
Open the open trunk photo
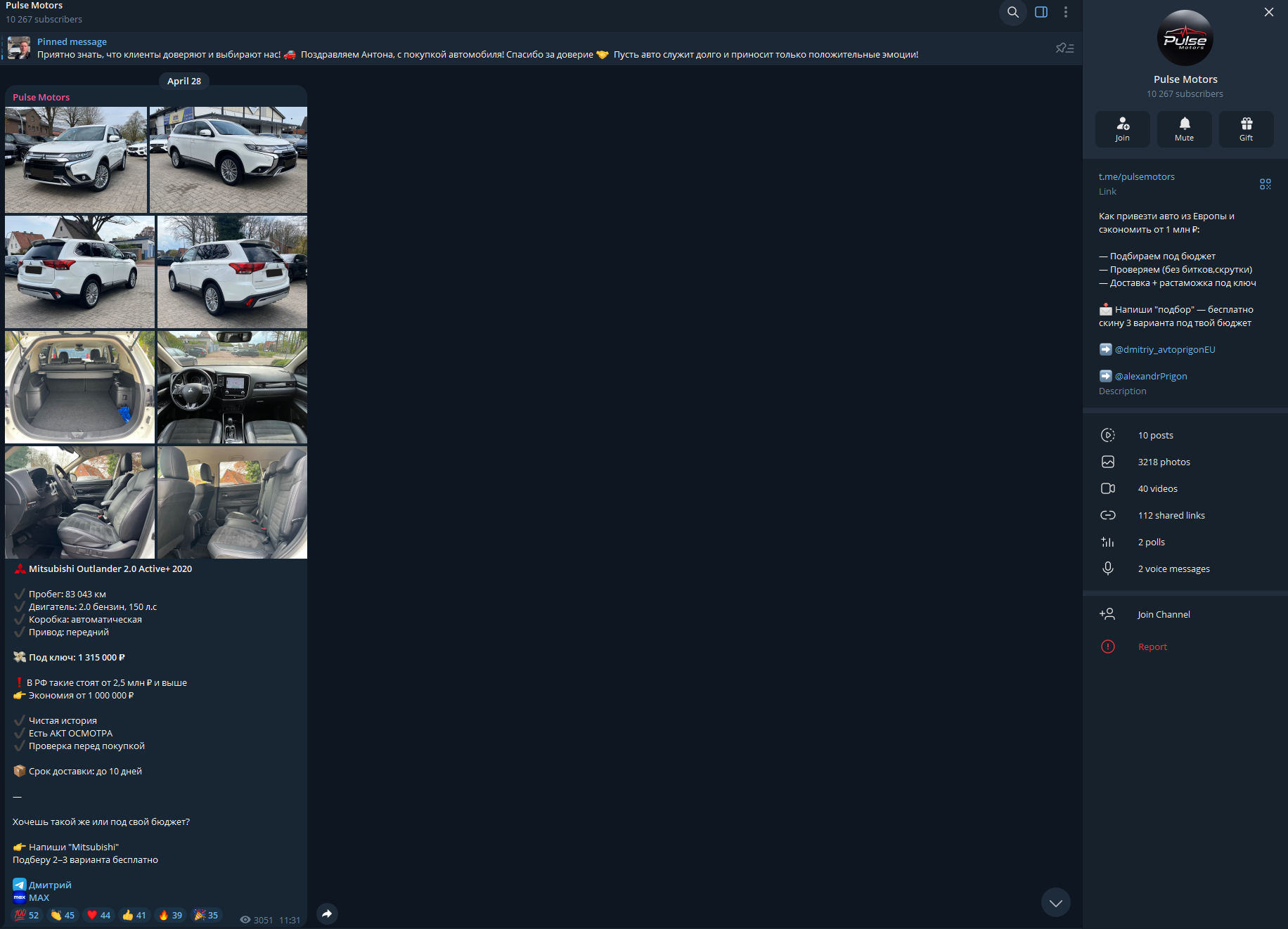point(79,387)
